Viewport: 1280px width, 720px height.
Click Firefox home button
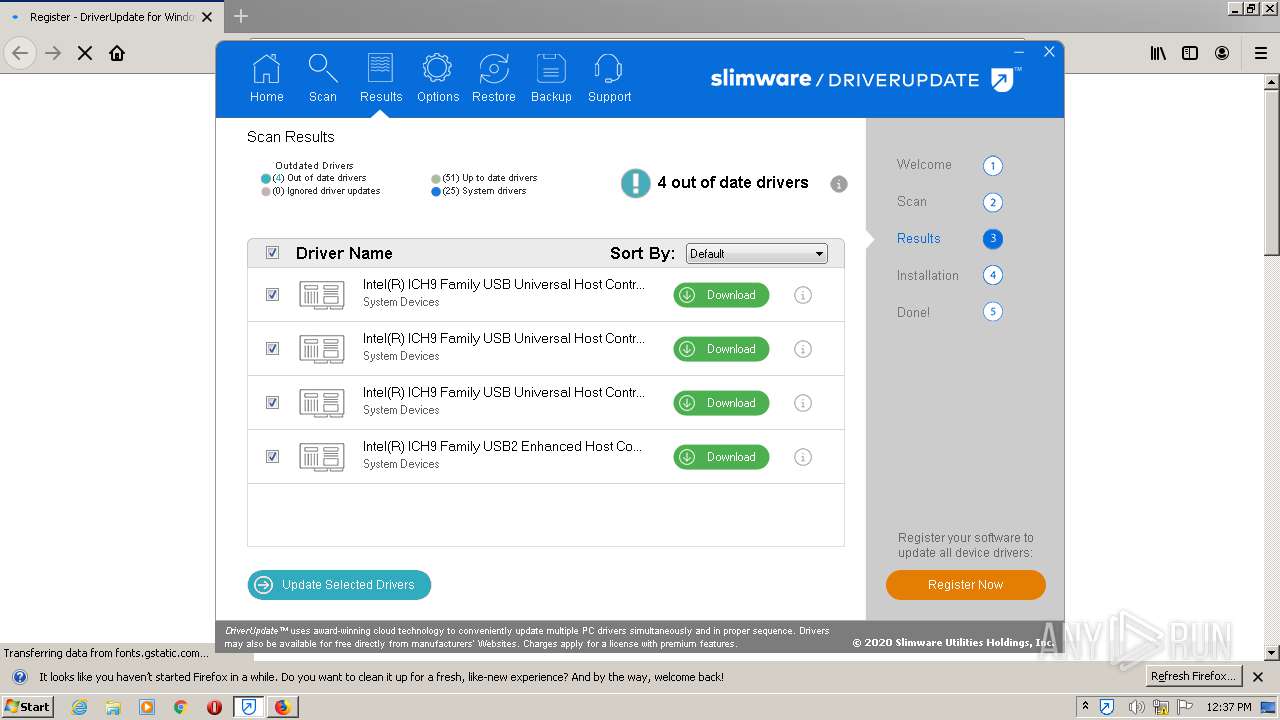117,53
